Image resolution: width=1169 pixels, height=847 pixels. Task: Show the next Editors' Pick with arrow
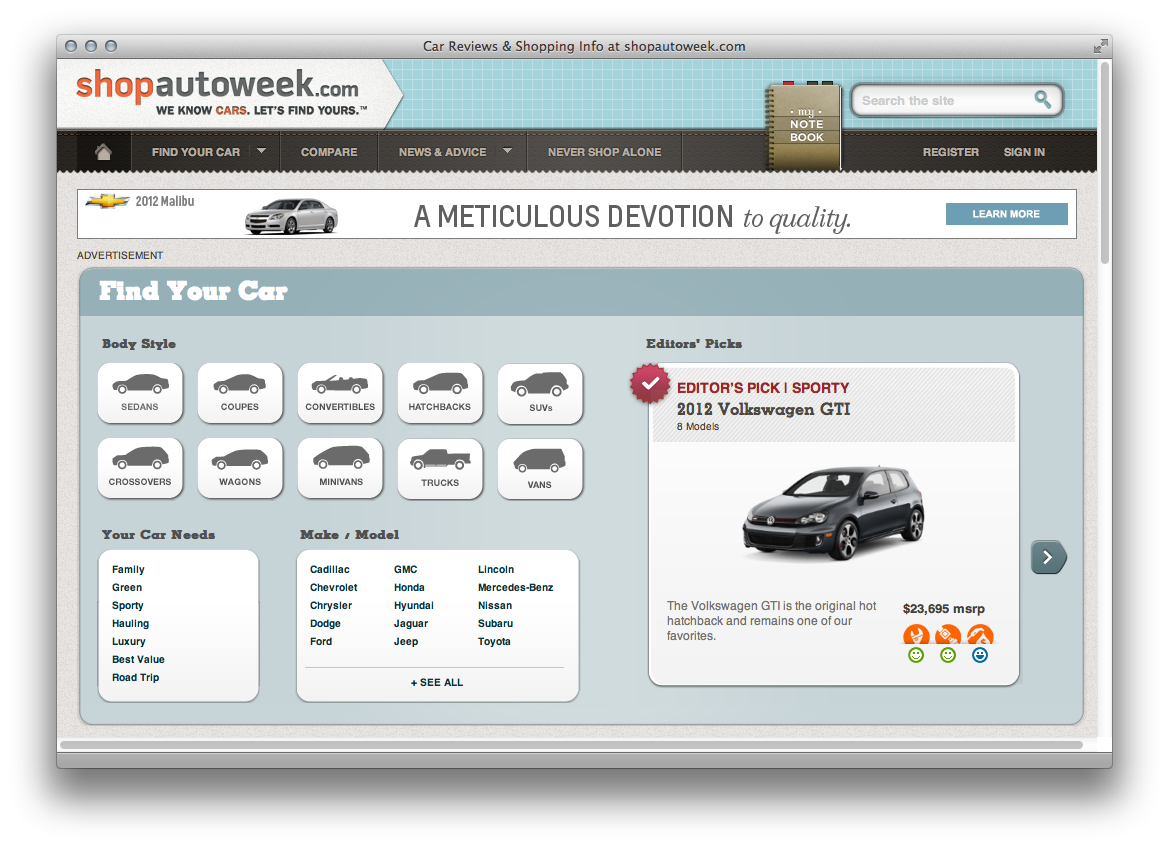1048,557
